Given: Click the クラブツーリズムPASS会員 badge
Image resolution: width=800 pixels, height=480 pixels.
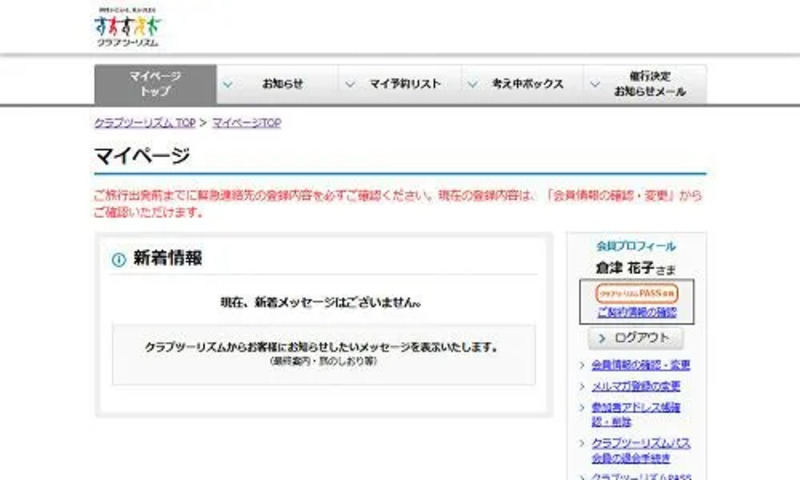Looking at the screenshot, I should click(x=637, y=293).
